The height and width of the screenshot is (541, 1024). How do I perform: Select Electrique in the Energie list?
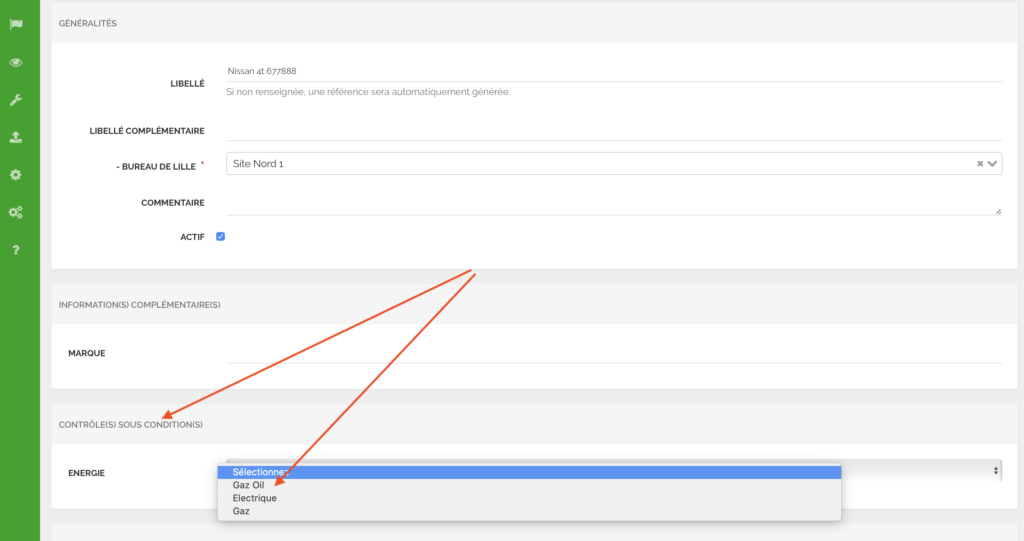tap(255, 498)
